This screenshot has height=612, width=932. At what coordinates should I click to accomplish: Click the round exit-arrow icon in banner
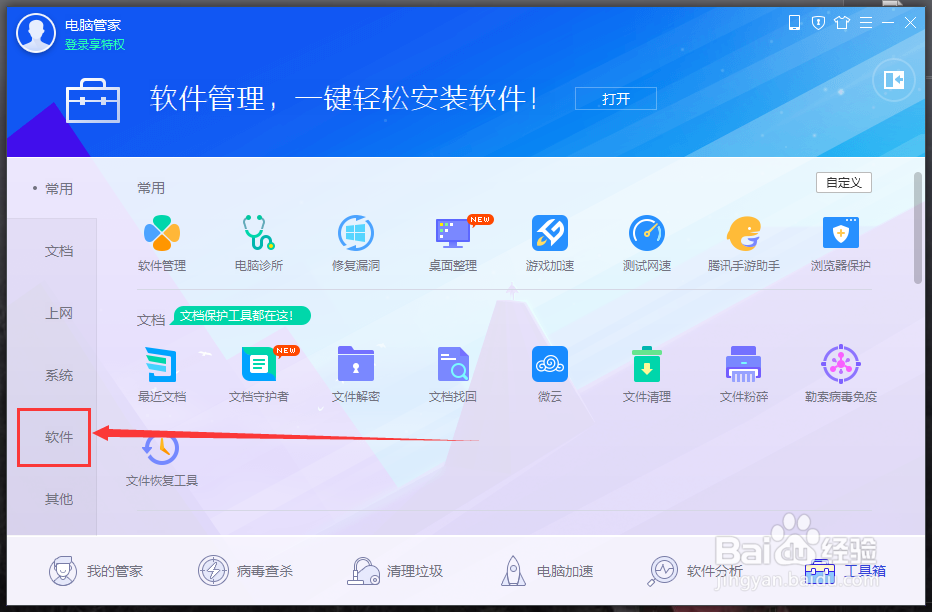pyautogui.click(x=893, y=80)
